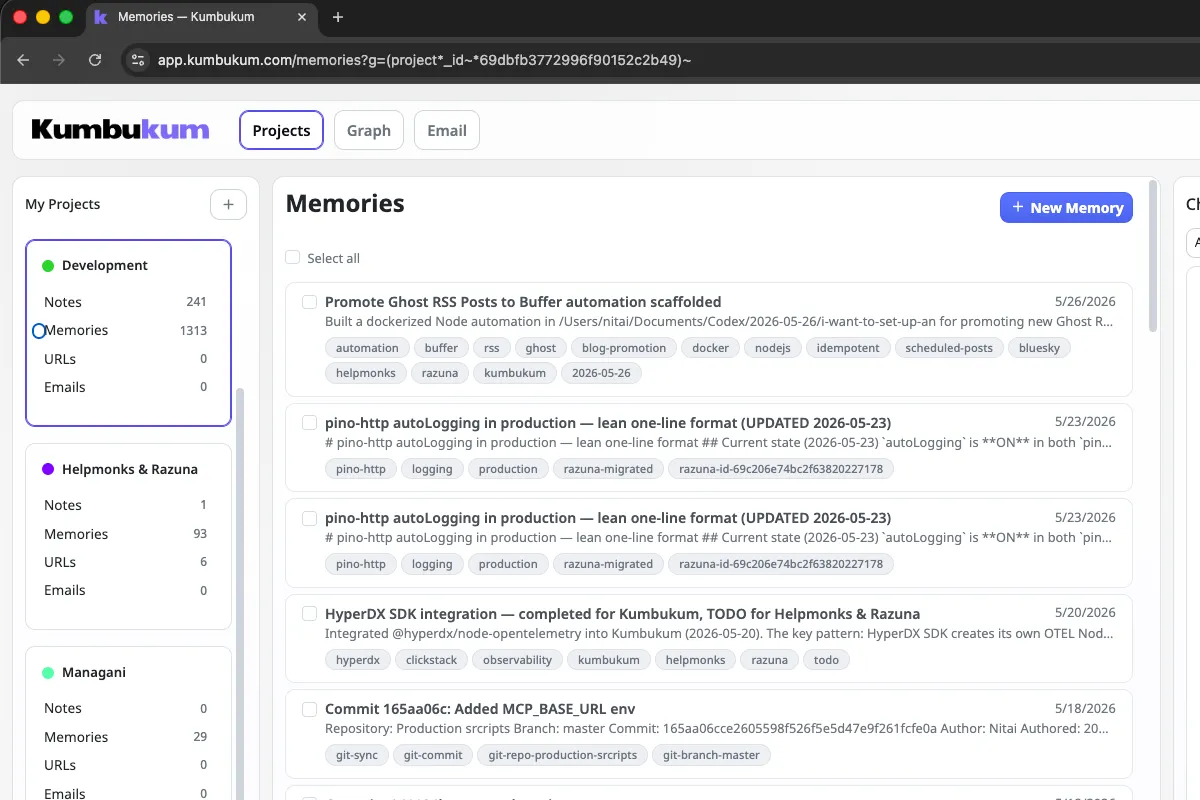Open Memories under Helpmonks & Razuna

coord(126,534)
